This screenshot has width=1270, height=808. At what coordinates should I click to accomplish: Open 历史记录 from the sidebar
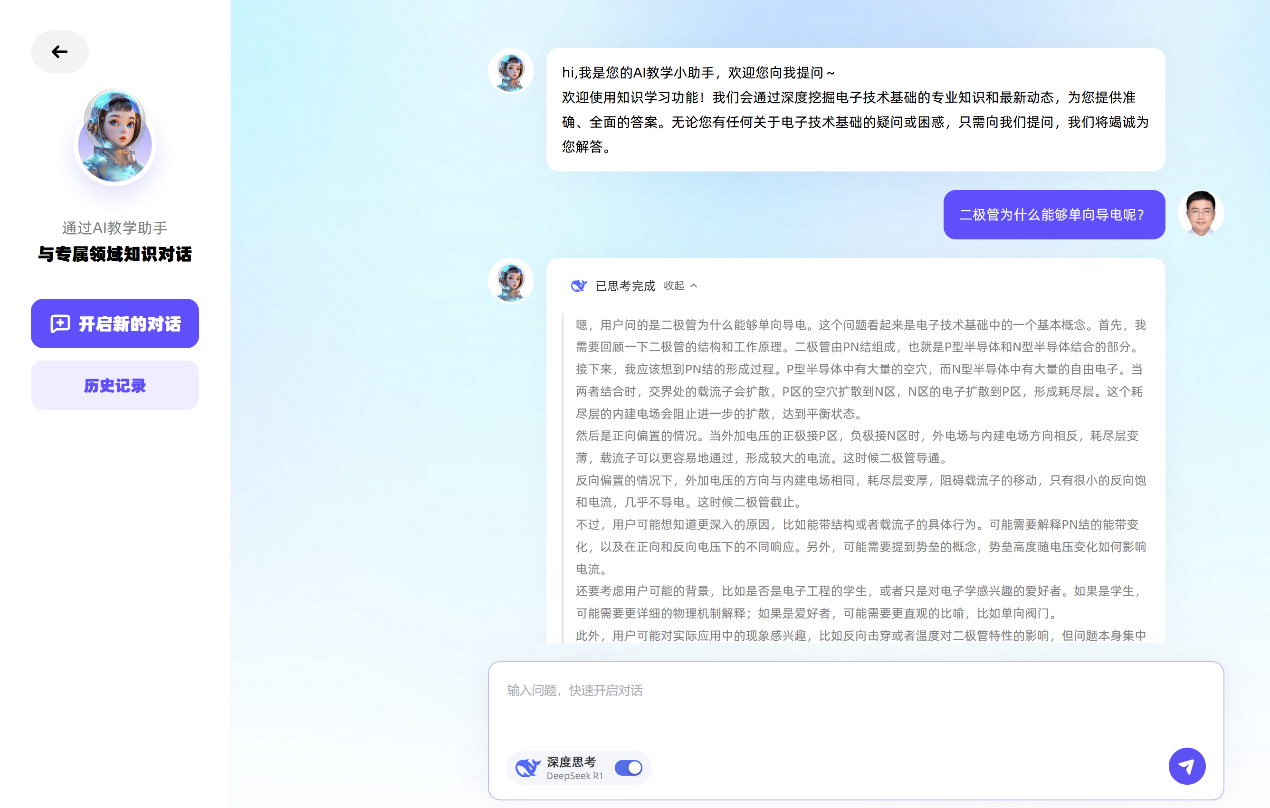pyautogui.click(x=115, y=386)
